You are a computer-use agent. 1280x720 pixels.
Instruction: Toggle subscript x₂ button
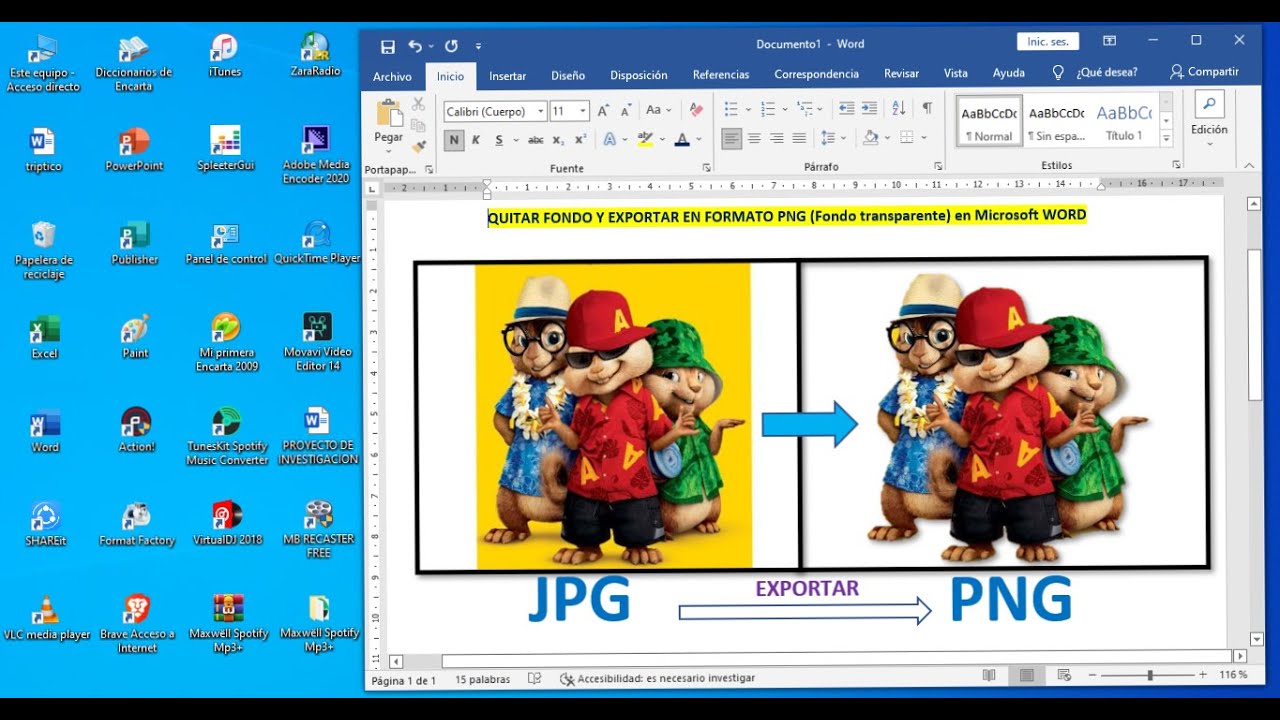pos(558,140)
